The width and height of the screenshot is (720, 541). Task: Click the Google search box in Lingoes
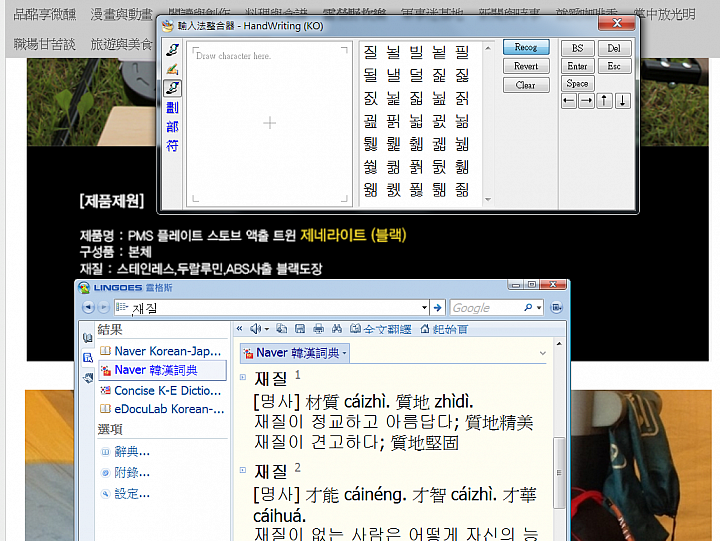[x=486, y=308]
